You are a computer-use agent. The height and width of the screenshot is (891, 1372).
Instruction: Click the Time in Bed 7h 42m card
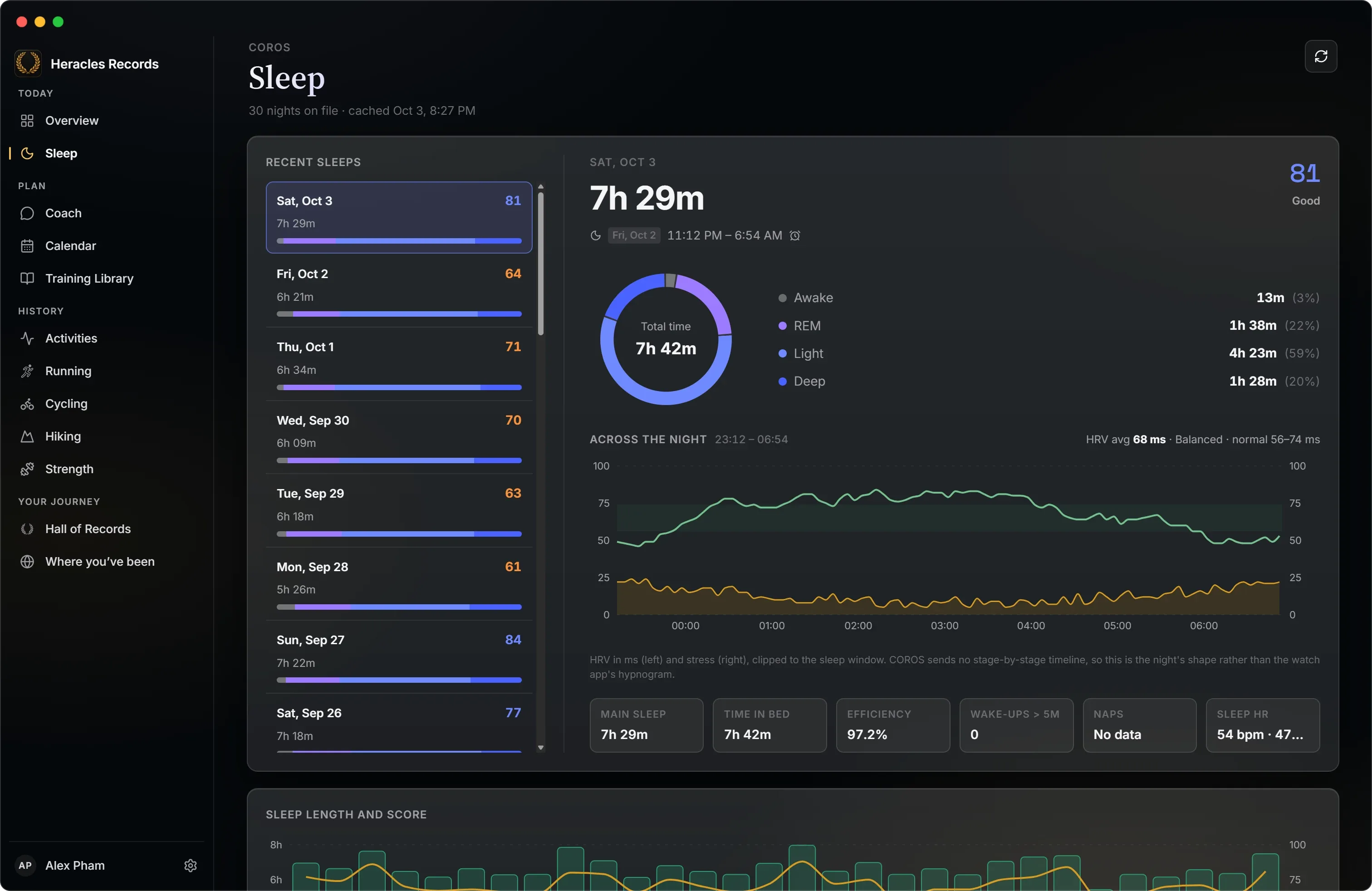coord(769,725)
